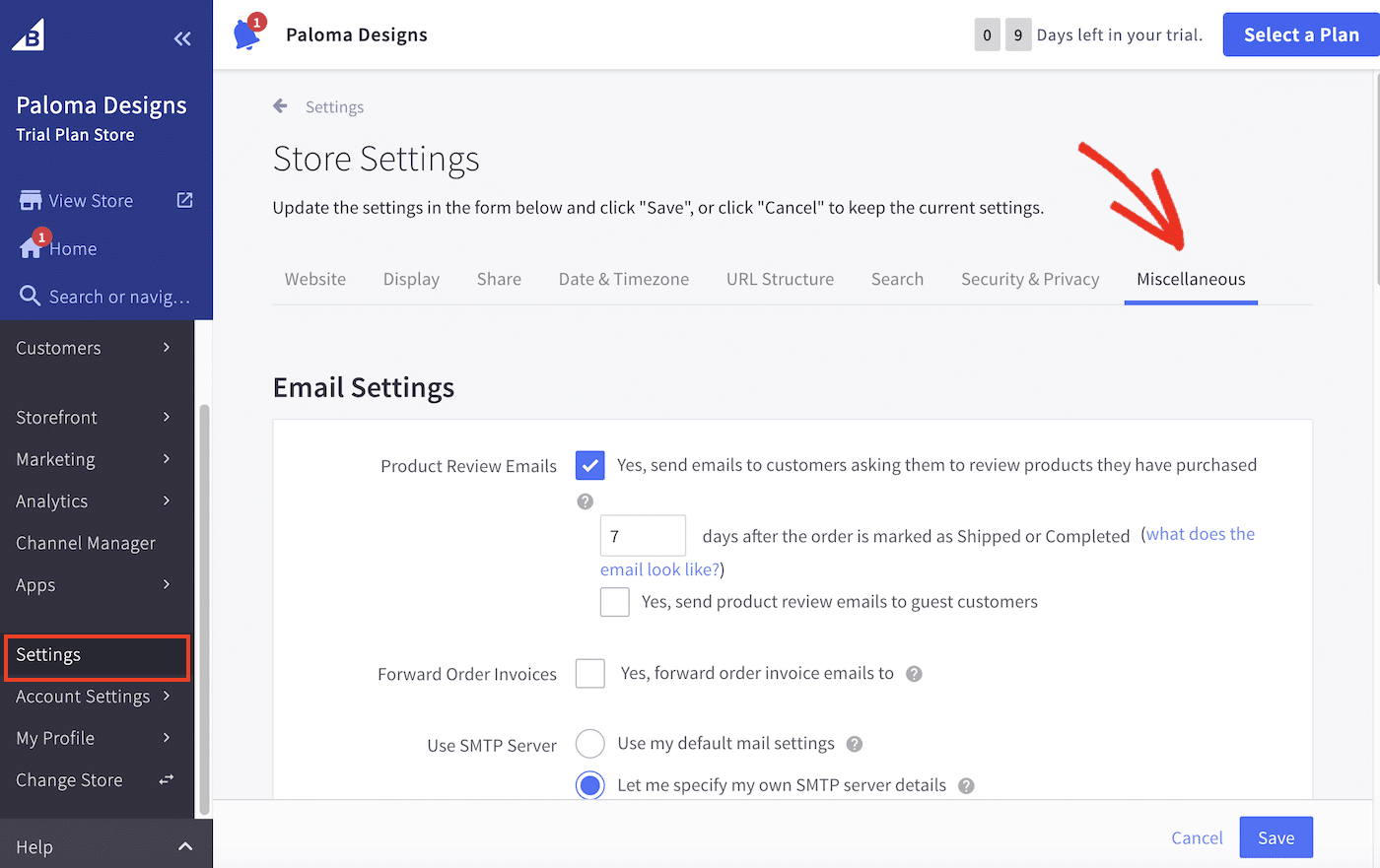Screen dimensions: 1380x868
Task: Click the Save button
Action: 1276,836
